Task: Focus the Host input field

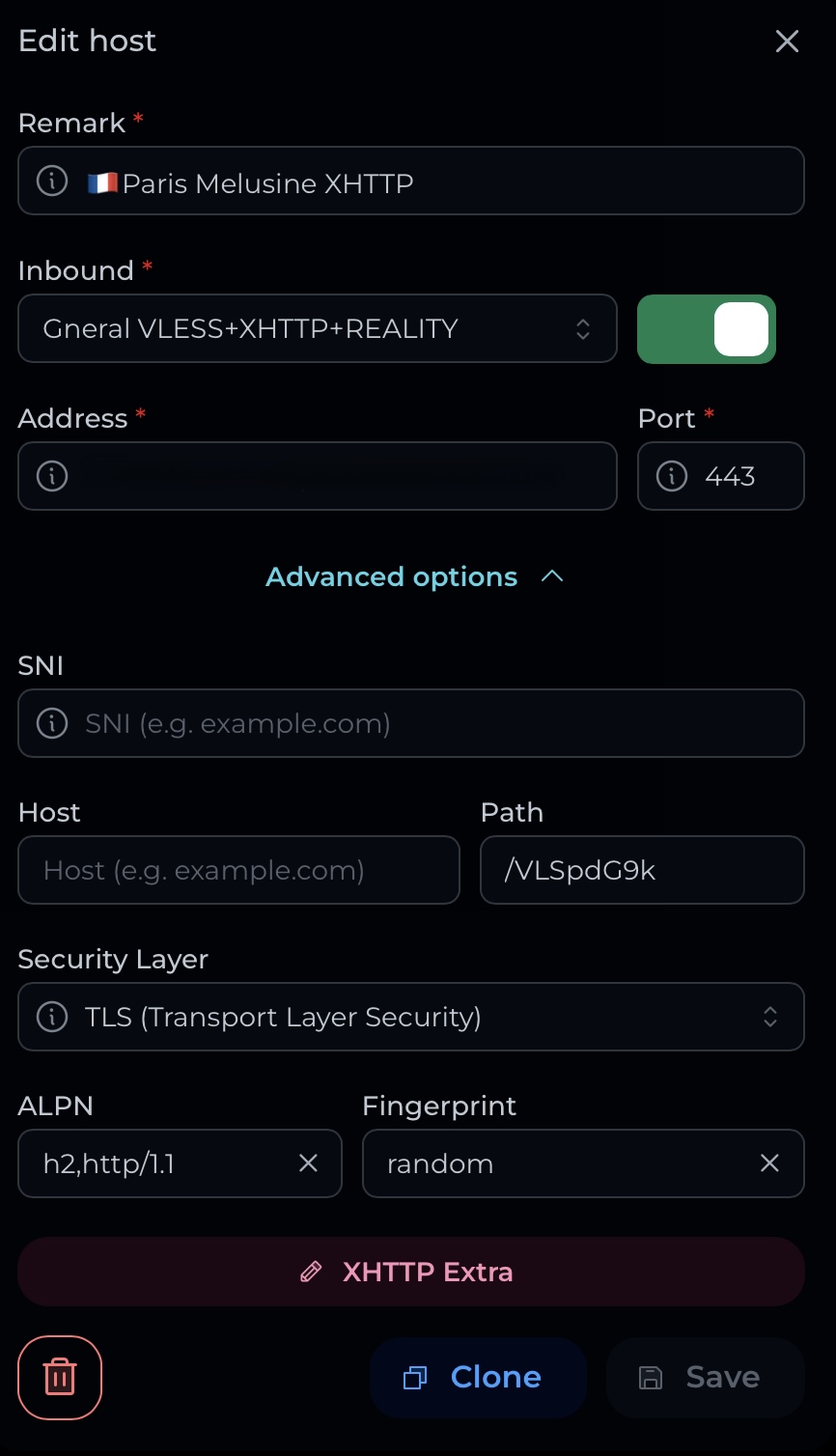Action: 238,870
